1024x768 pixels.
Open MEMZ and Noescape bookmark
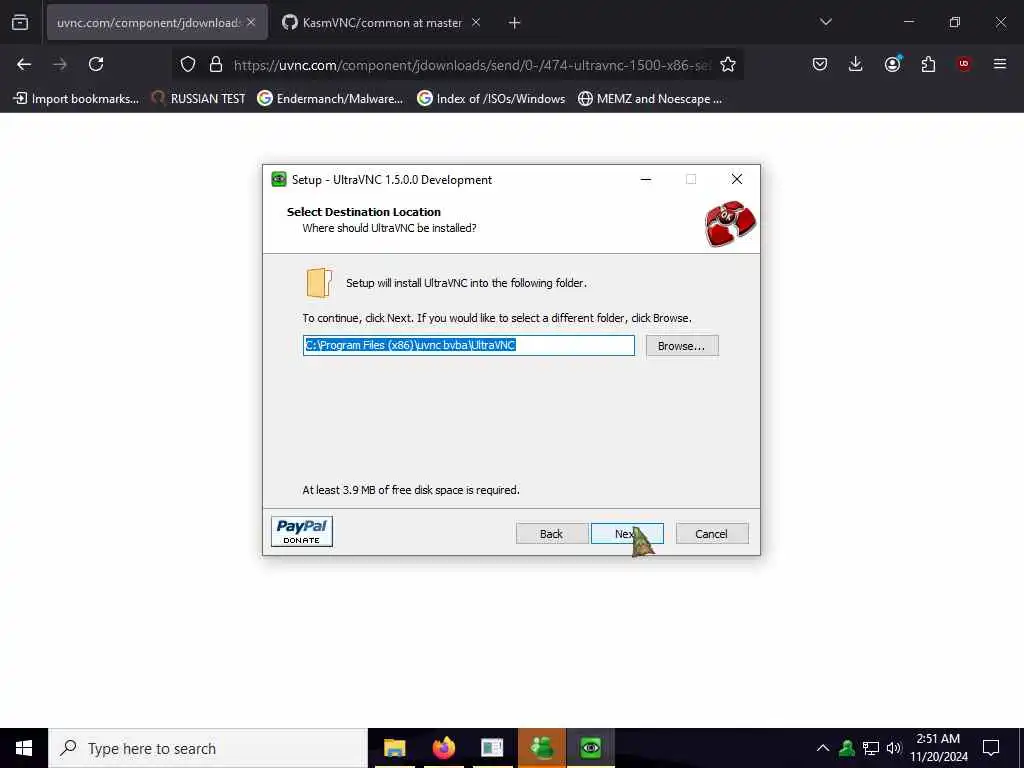(x=650, y=99)
